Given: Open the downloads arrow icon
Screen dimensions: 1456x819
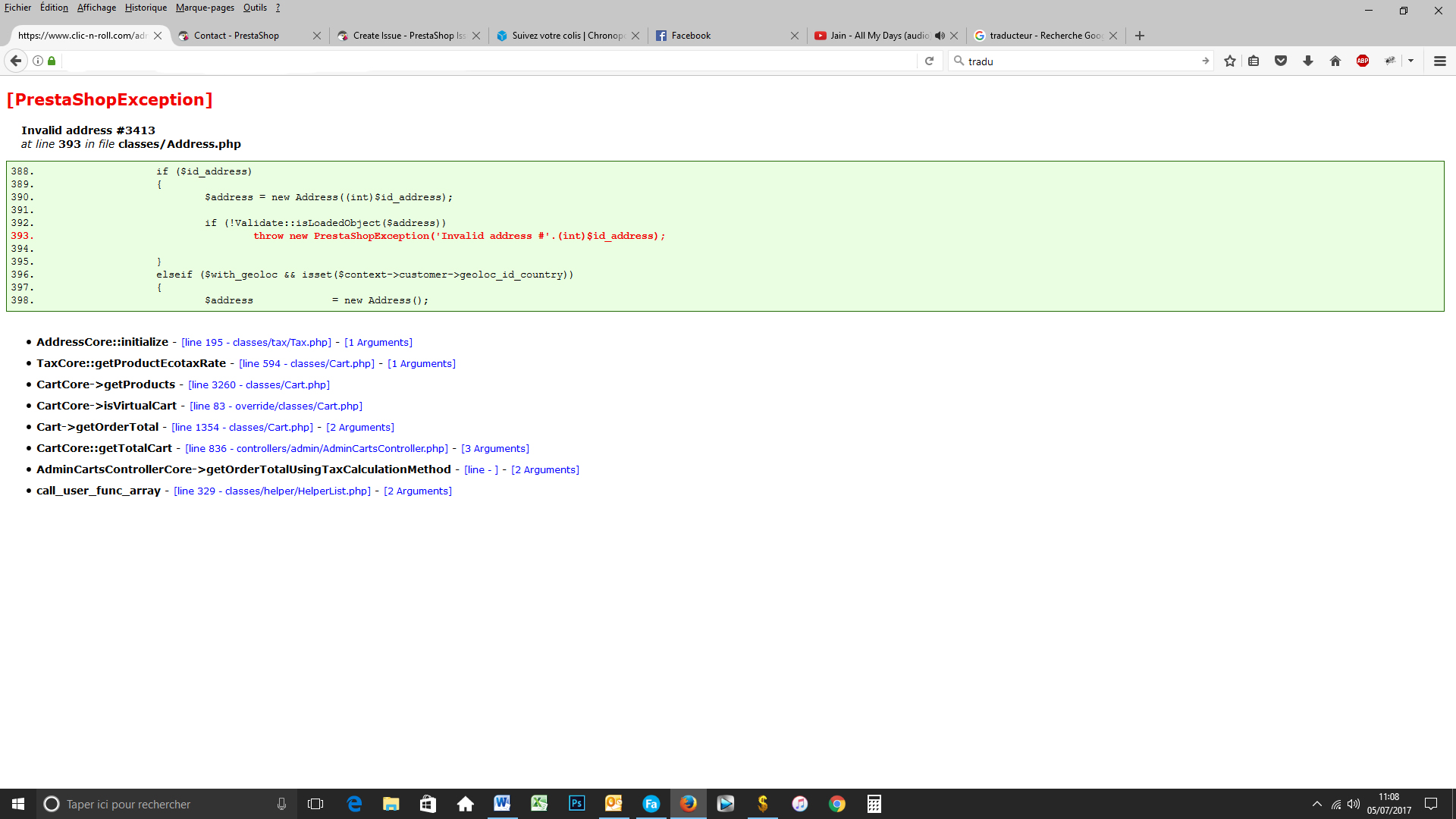Looking at the screenshot, I should (x=1308, y=61).
